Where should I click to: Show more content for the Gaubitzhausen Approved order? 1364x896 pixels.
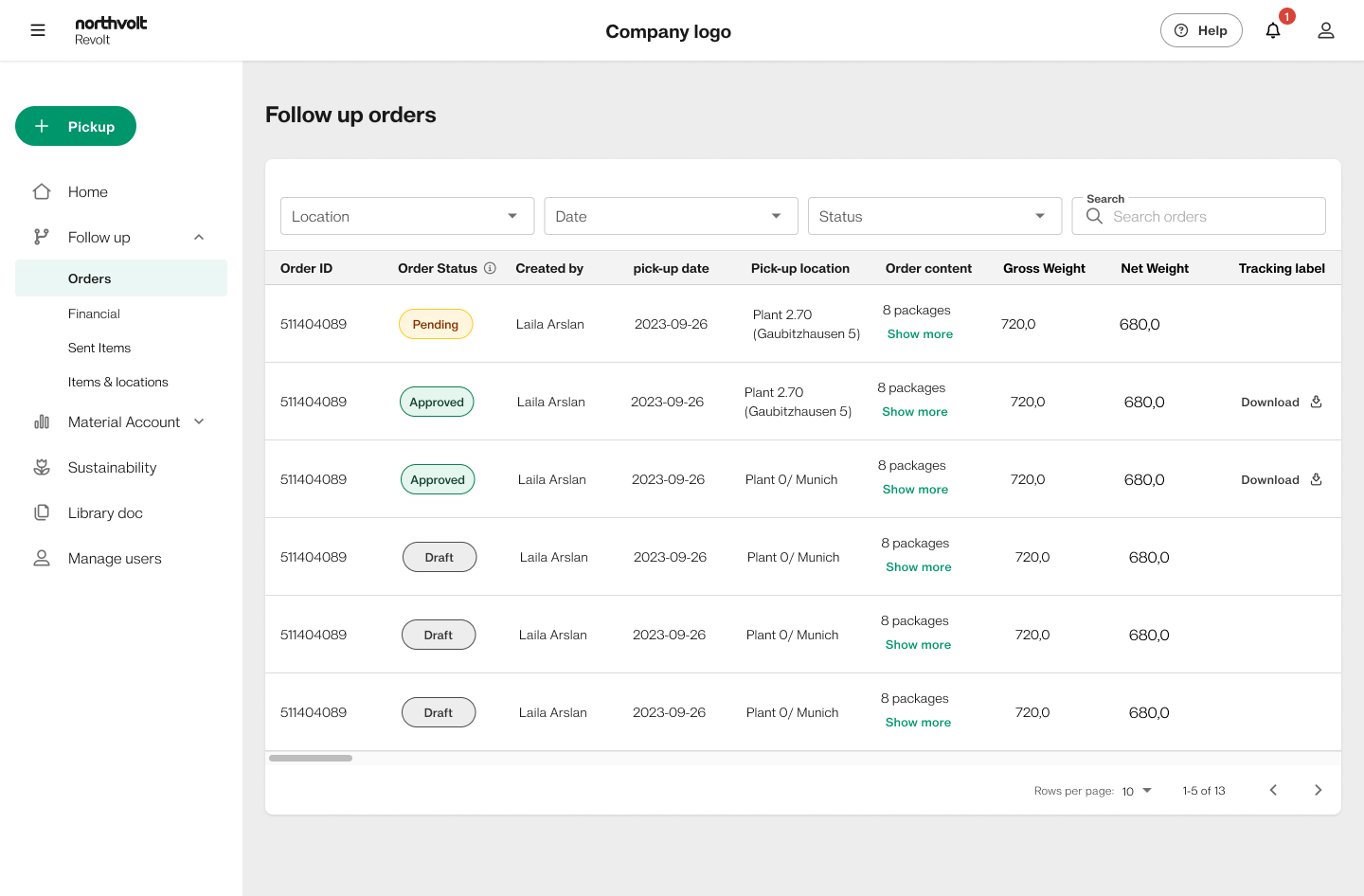(915, 411)
